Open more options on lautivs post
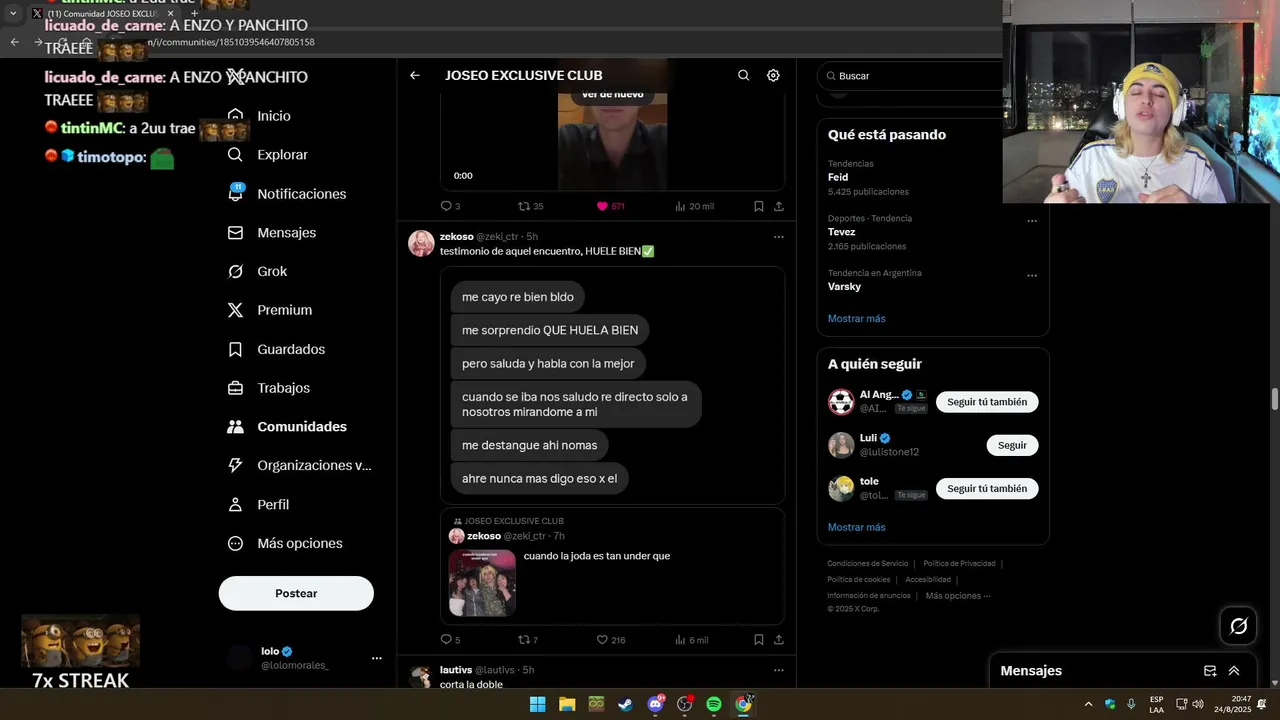1280x720 pixels. tap(779, 670)
